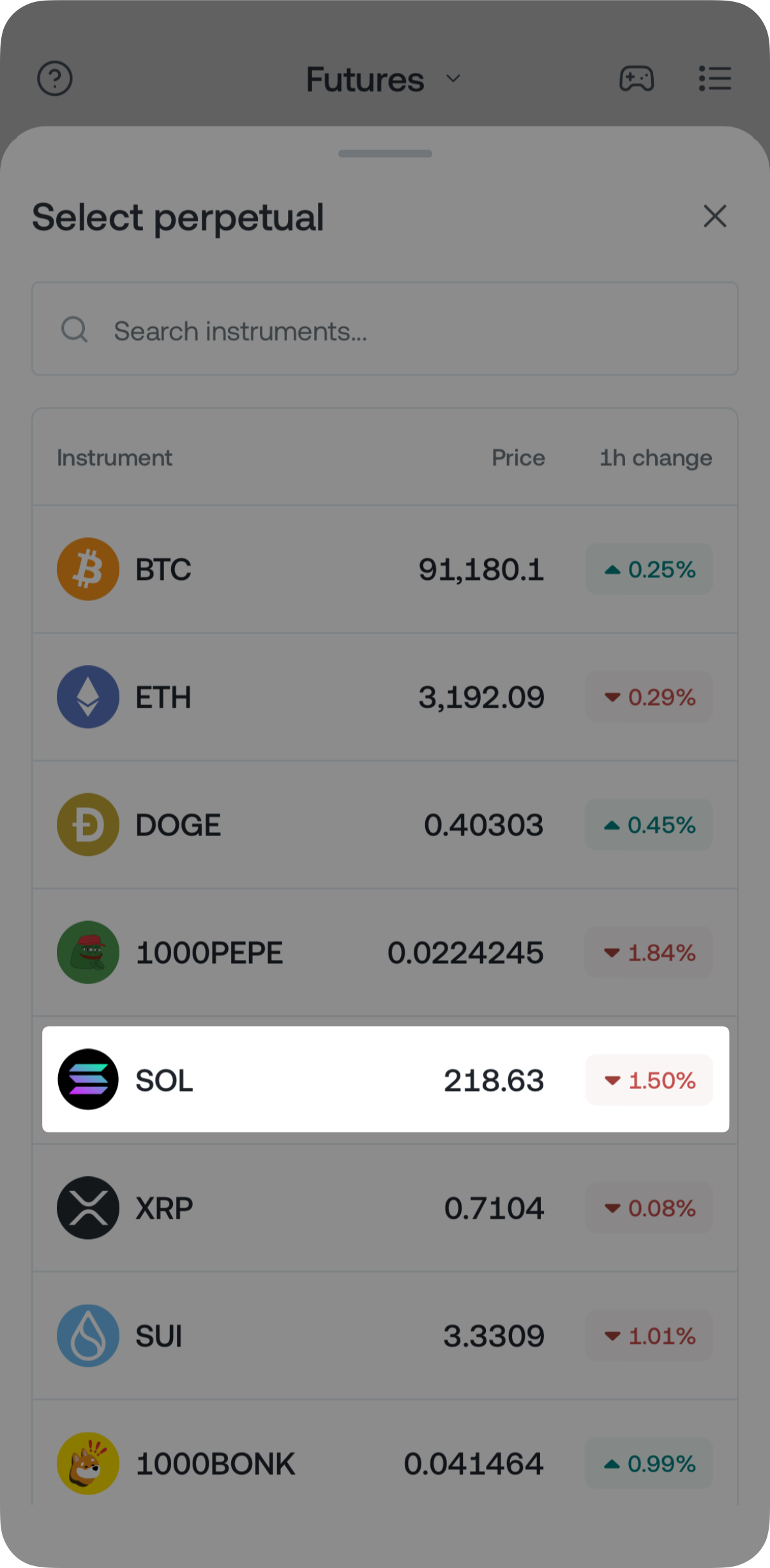Tap the XRP coin icon
Viewport: 770px width, 1568px height.
[x=88, y=1208]
